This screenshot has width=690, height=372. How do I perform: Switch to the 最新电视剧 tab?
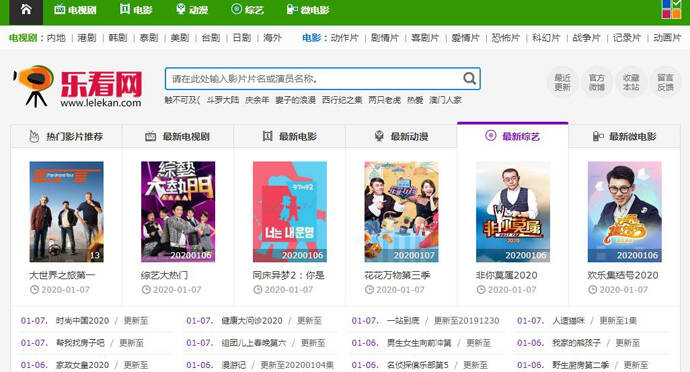pos(178,136)
